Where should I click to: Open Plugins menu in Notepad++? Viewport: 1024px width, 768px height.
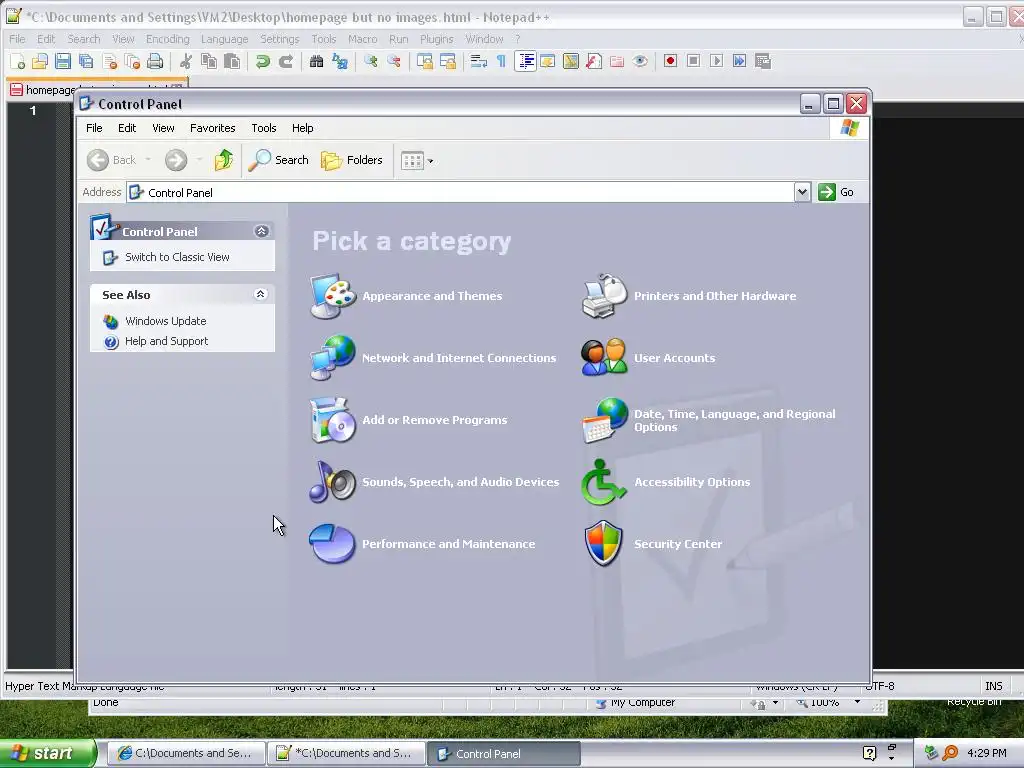[436, 39]
